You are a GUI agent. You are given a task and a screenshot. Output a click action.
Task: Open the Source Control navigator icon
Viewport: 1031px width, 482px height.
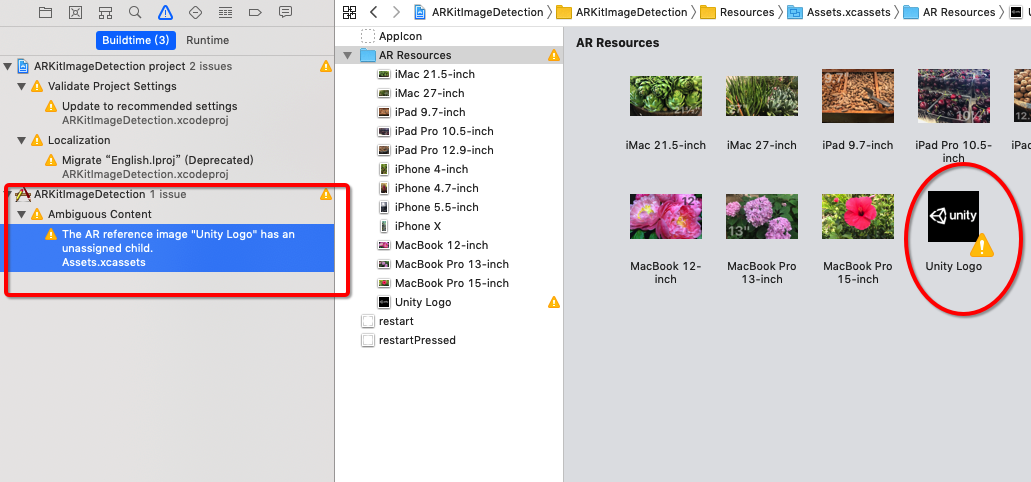pyautogui.click(x=75, y=12)
